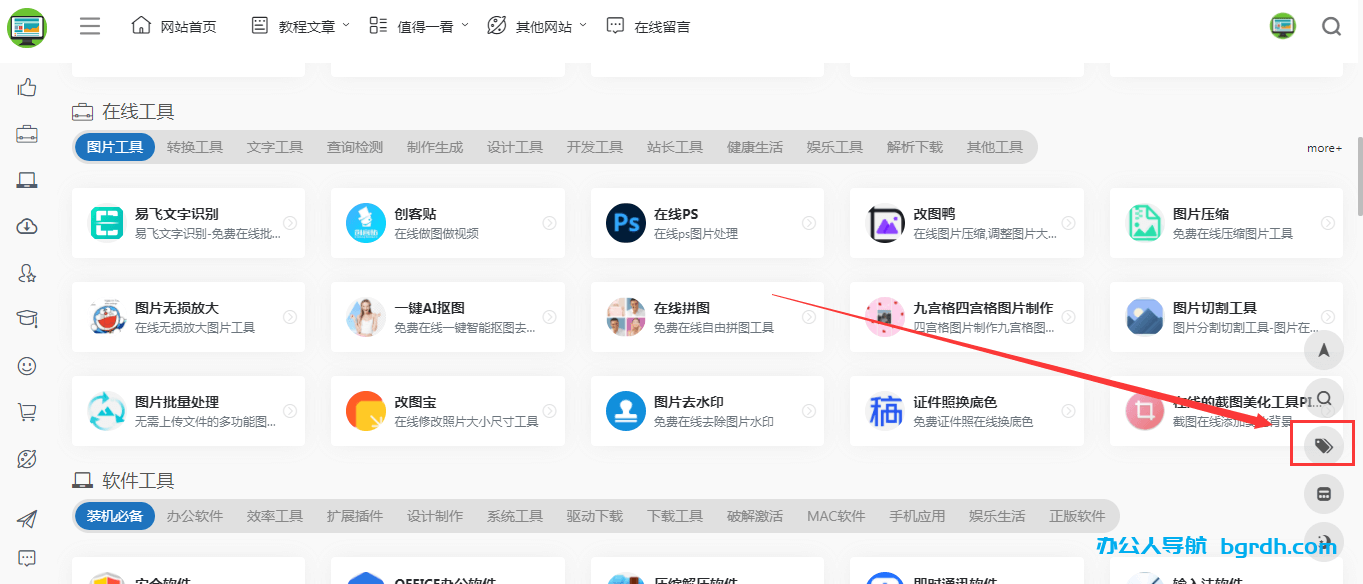1363x584 pixels.
Task: Select the 图片工具 tab
Action: (x=115, y=147)
